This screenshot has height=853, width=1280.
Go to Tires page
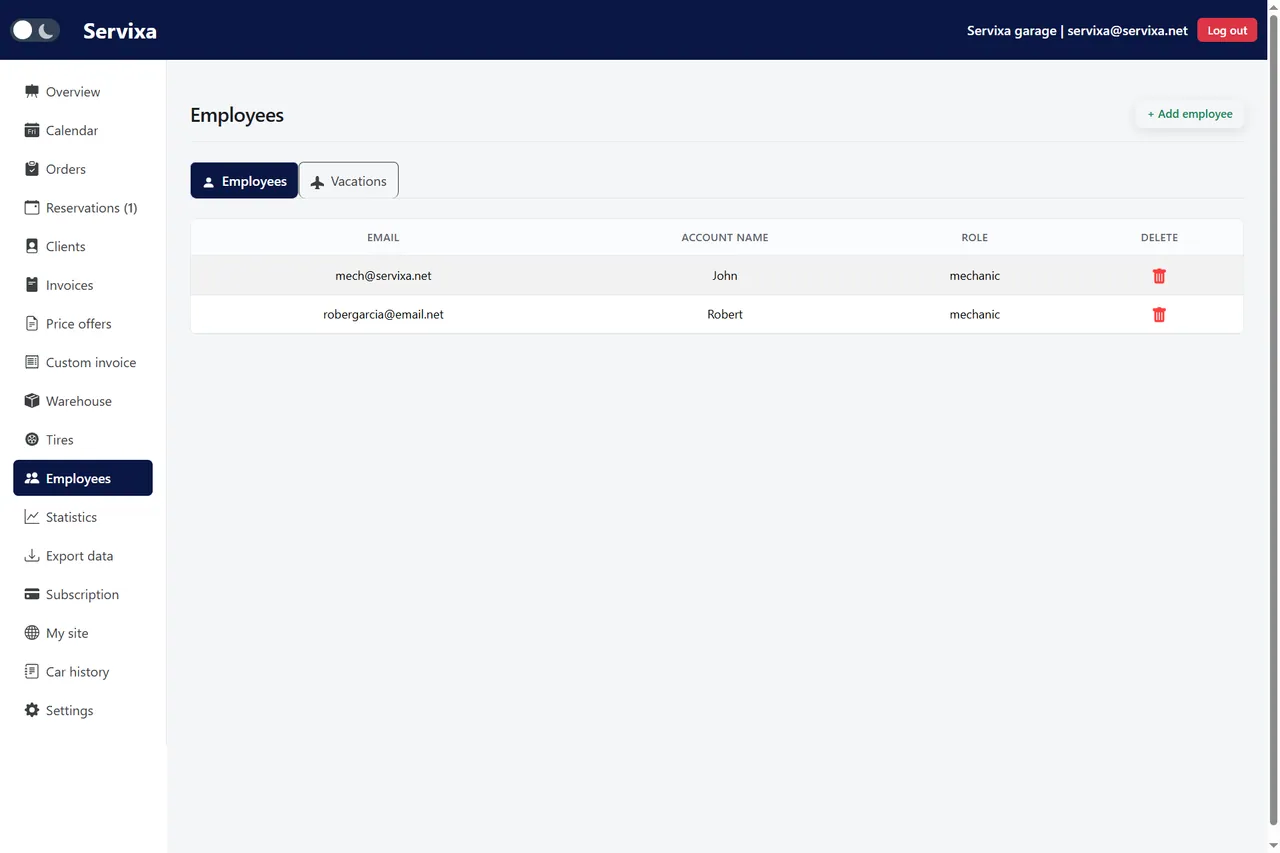tap(83, 440)
